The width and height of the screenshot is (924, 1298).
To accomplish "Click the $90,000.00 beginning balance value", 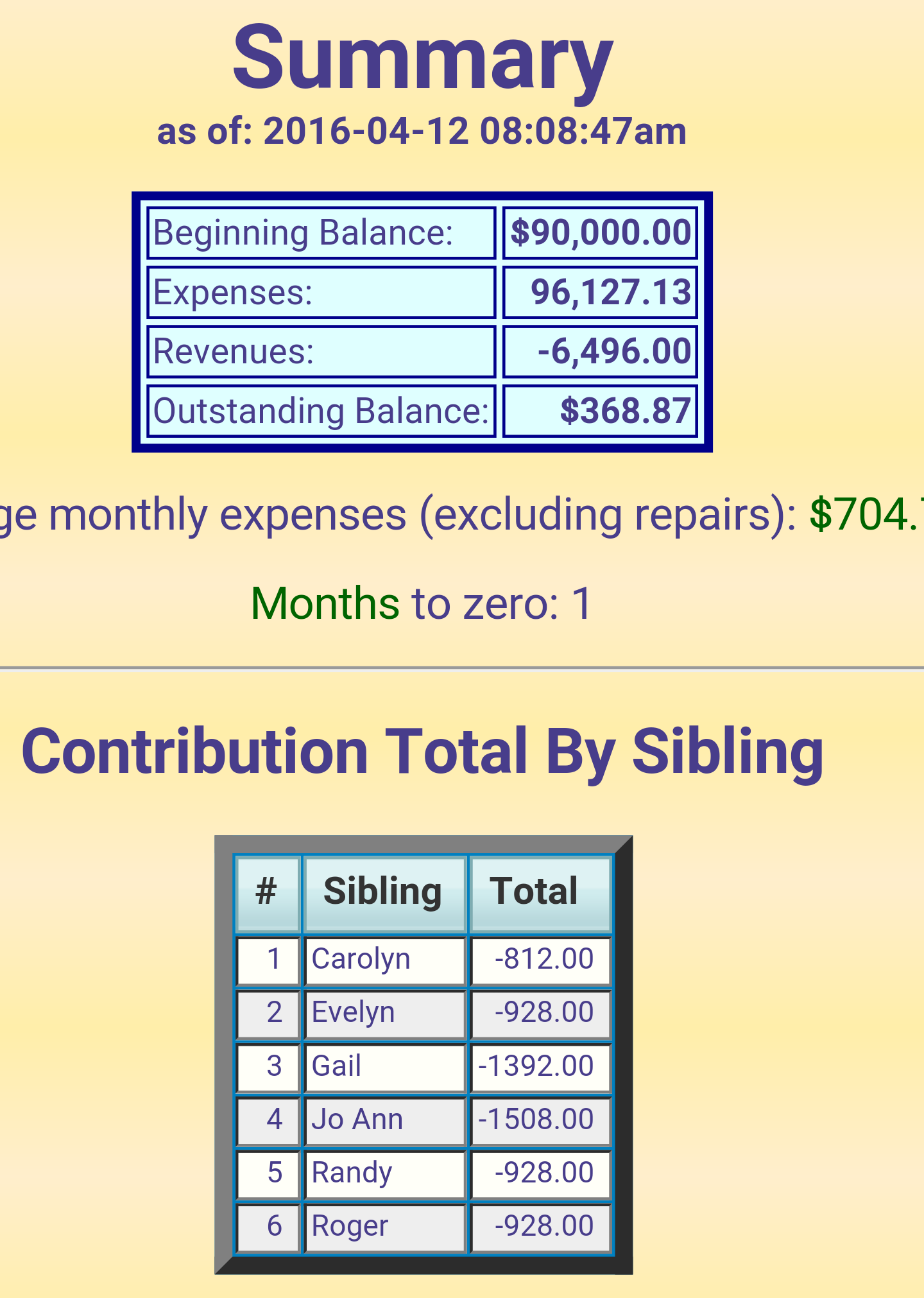I will (x=600, y=233).
